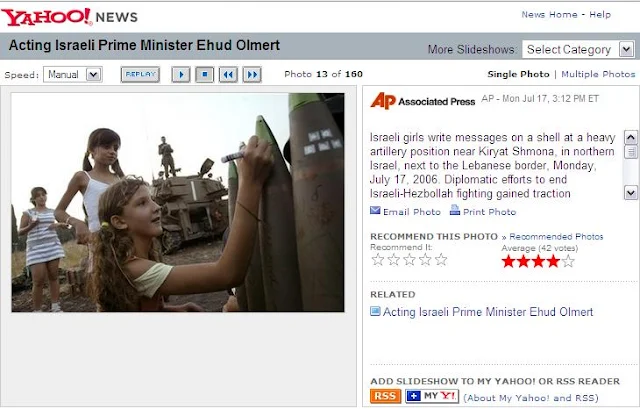The height and width of the screenshot is (409, 640).
Task: Click the Yahoo! News logo
Action: point(69,17)
